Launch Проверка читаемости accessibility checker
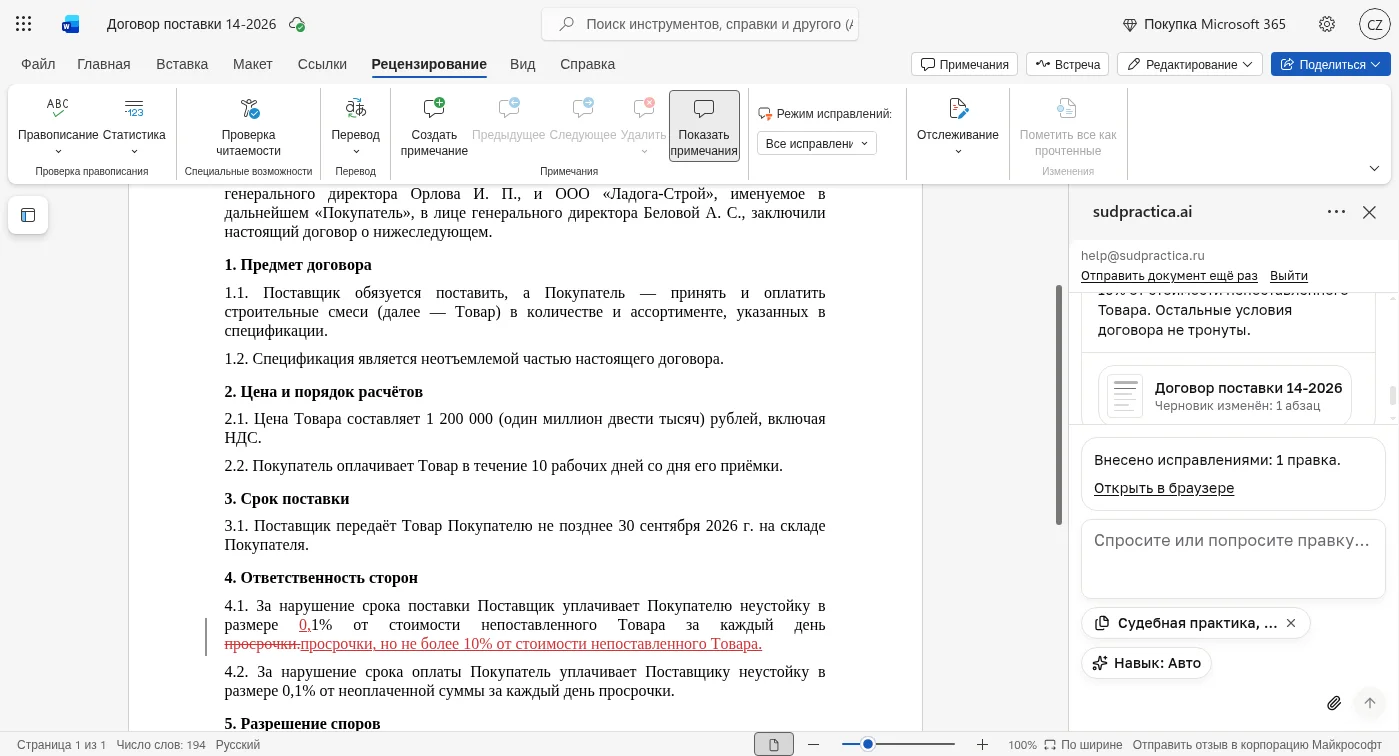Viewport: 1399px width, 756px height. tap(249, 125)
